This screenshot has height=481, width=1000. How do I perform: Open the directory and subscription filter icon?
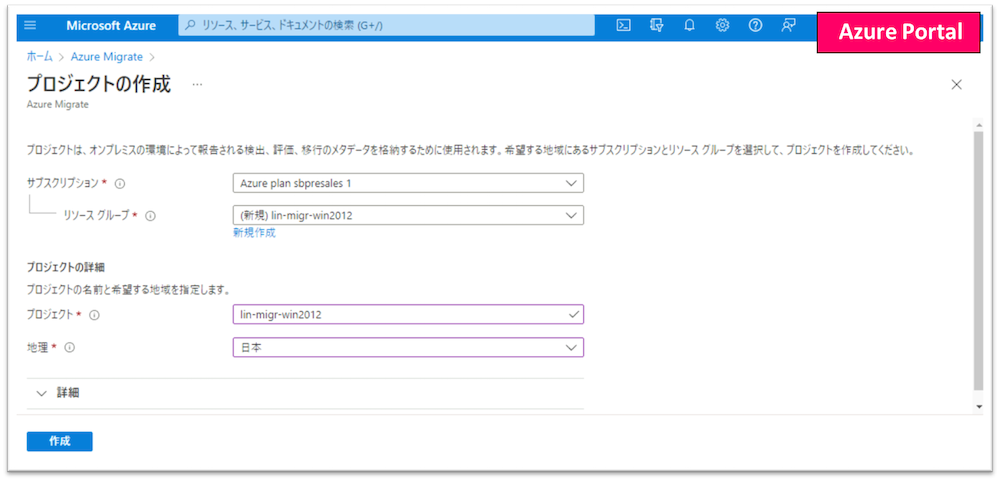(657, 26)
